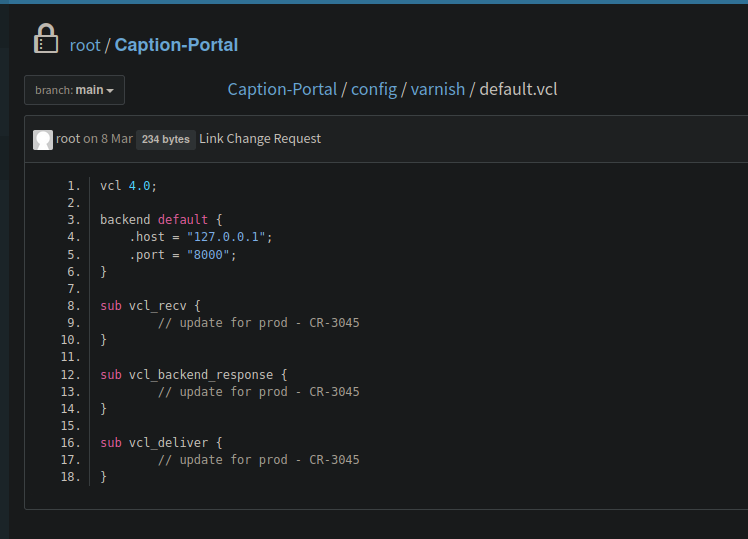Click the 'backend default {' code line
The width and height of the screenshot is (748, 539).
point(161,220)
